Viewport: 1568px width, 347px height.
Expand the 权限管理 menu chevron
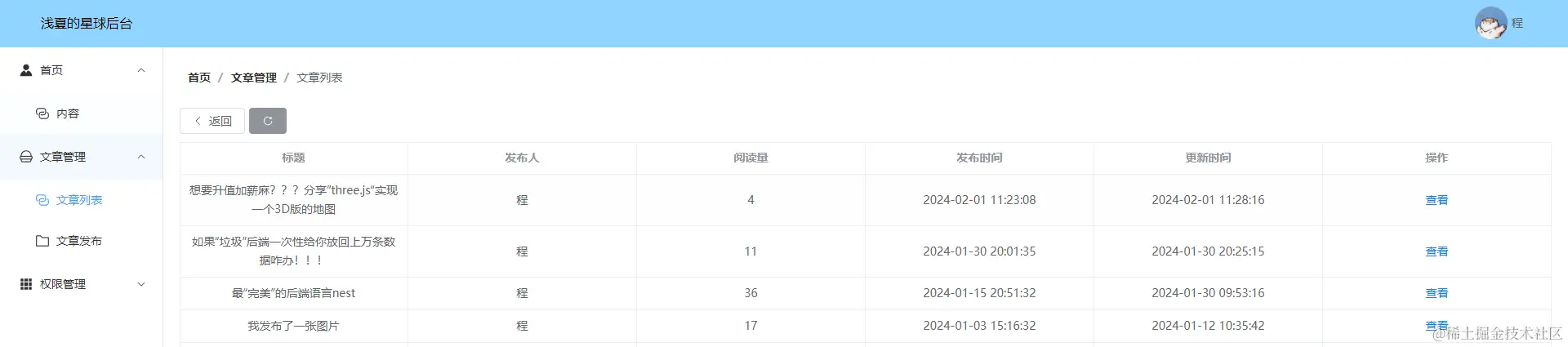[141, 284]
